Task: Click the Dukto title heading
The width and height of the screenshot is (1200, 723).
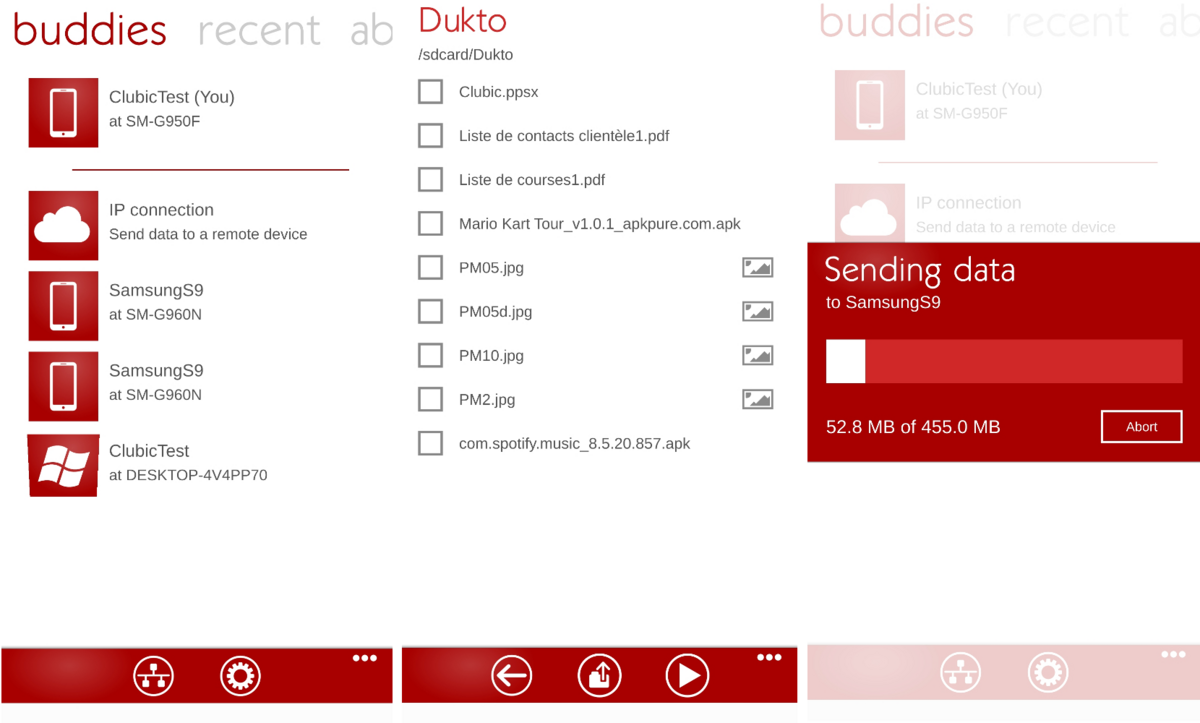Action: [462, 20]
